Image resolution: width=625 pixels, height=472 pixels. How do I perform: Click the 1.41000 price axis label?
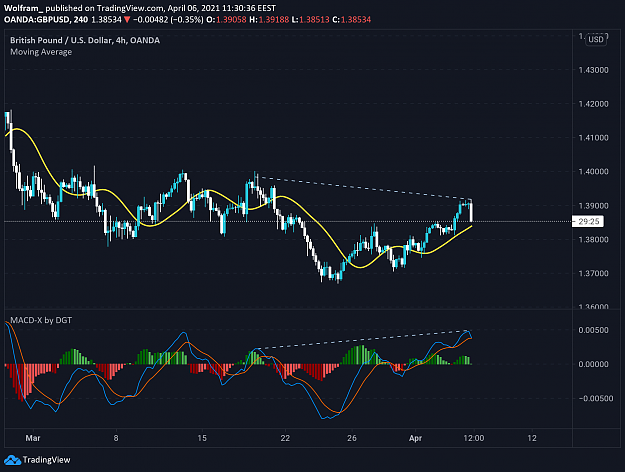coord(594,138)
